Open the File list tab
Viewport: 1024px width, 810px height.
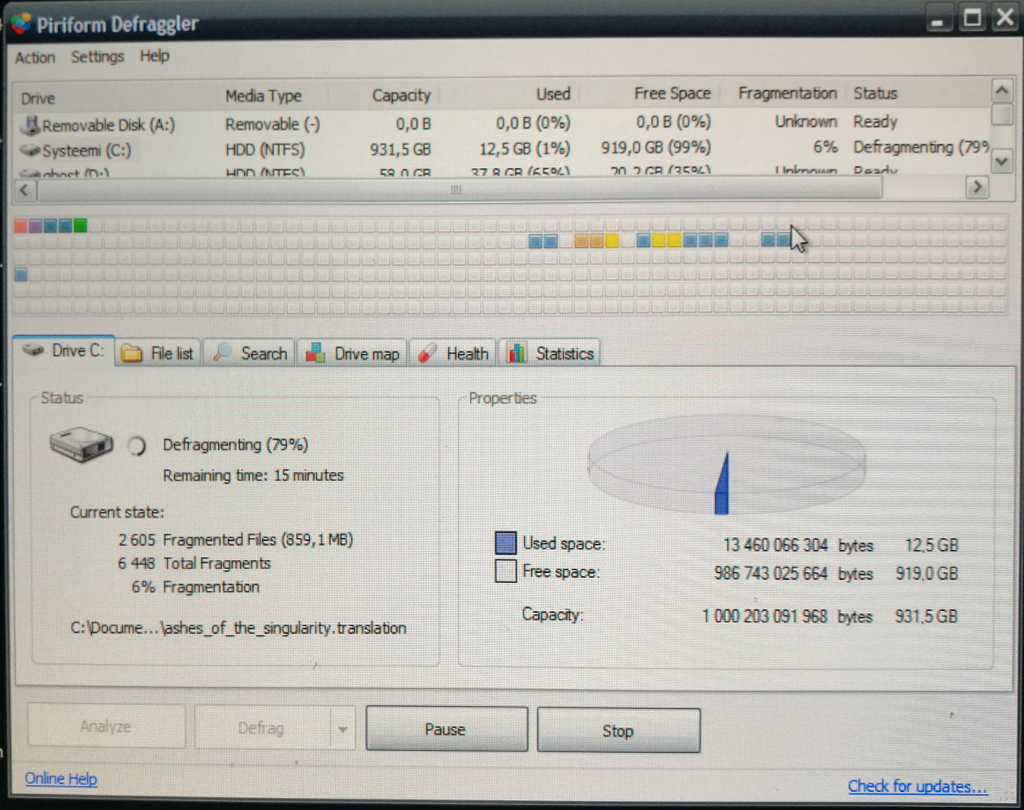click(x=158, y=353)
